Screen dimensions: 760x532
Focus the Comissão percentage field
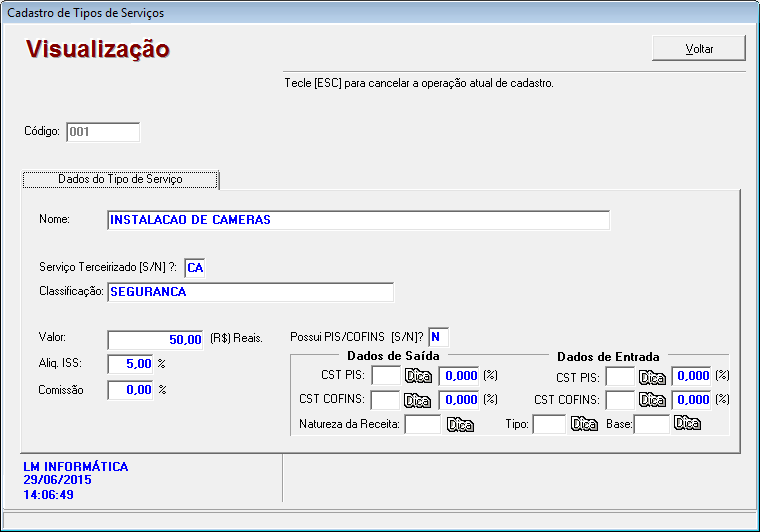(130, 390)
